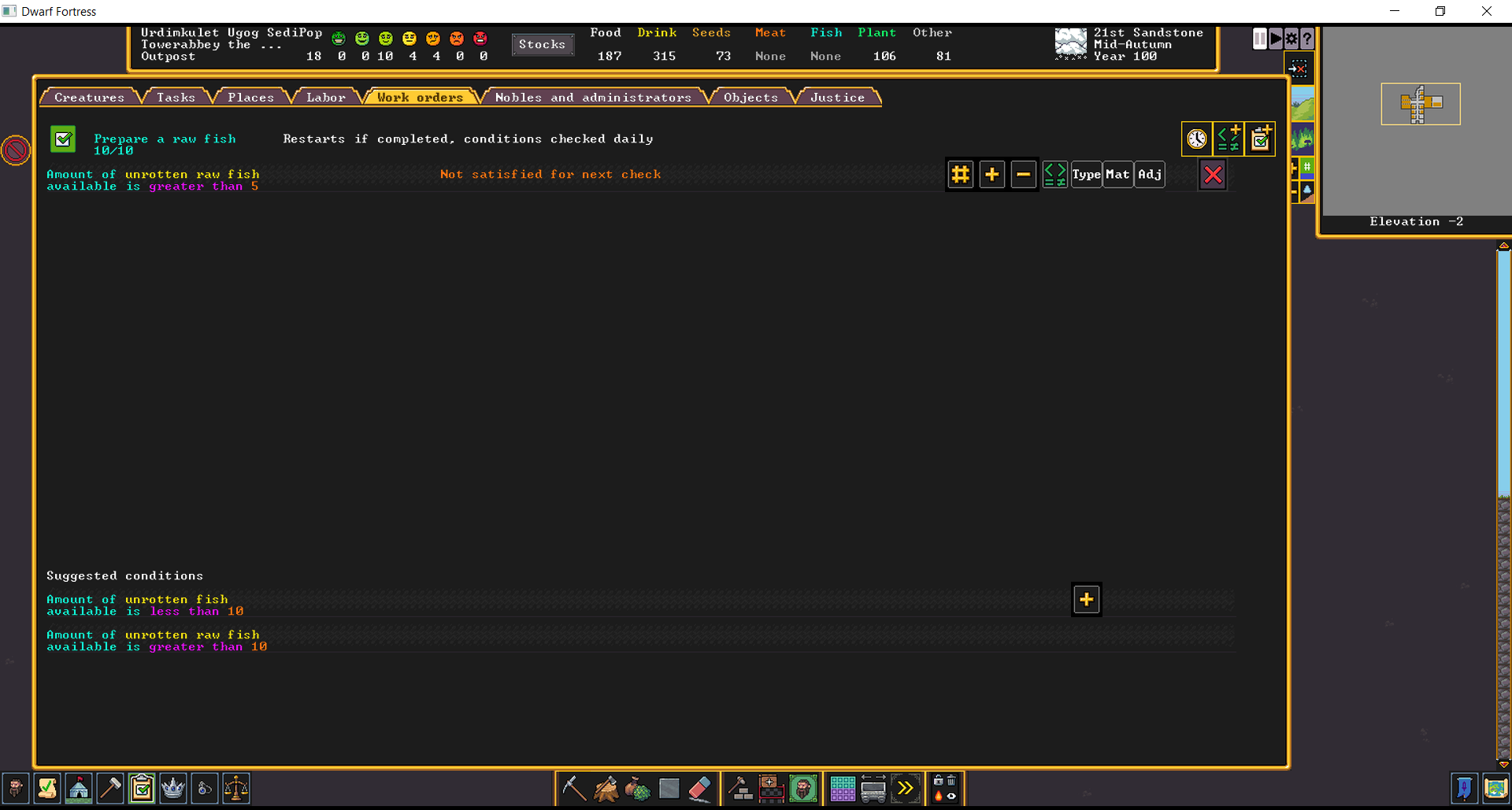Add an order condition using clipboard icon
Viewport: 1512px width, 810px height.
pos(1260,139)
